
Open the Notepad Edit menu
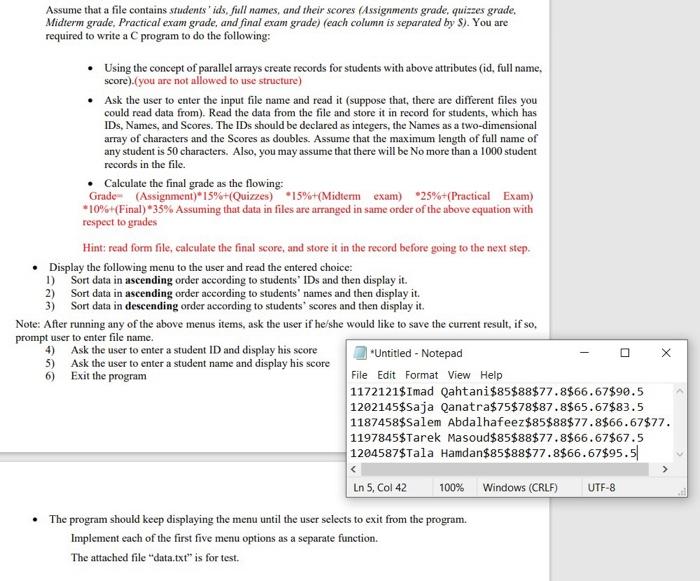386,375
